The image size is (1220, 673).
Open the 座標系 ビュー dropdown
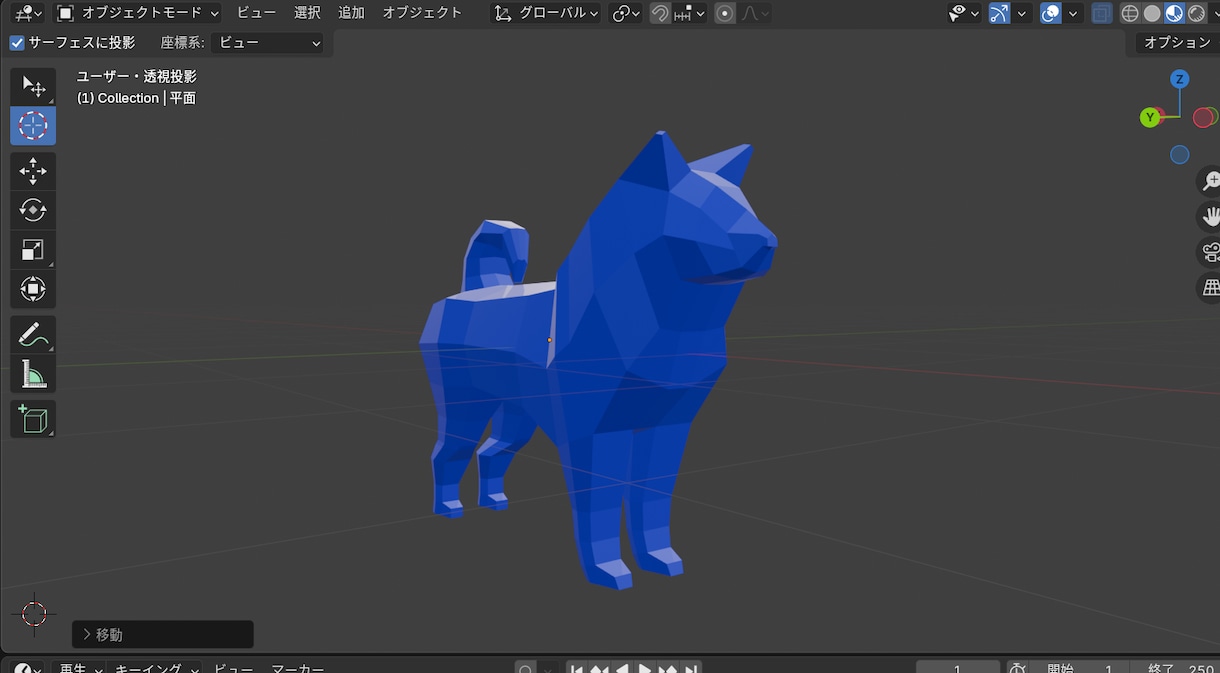[x=267, y=43]
